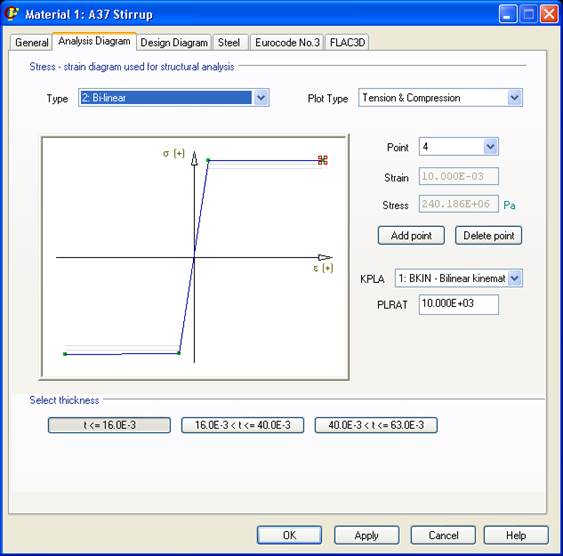The image size is (563, 556).
Task: Click the Delete point button
Action: pos(489,235)
